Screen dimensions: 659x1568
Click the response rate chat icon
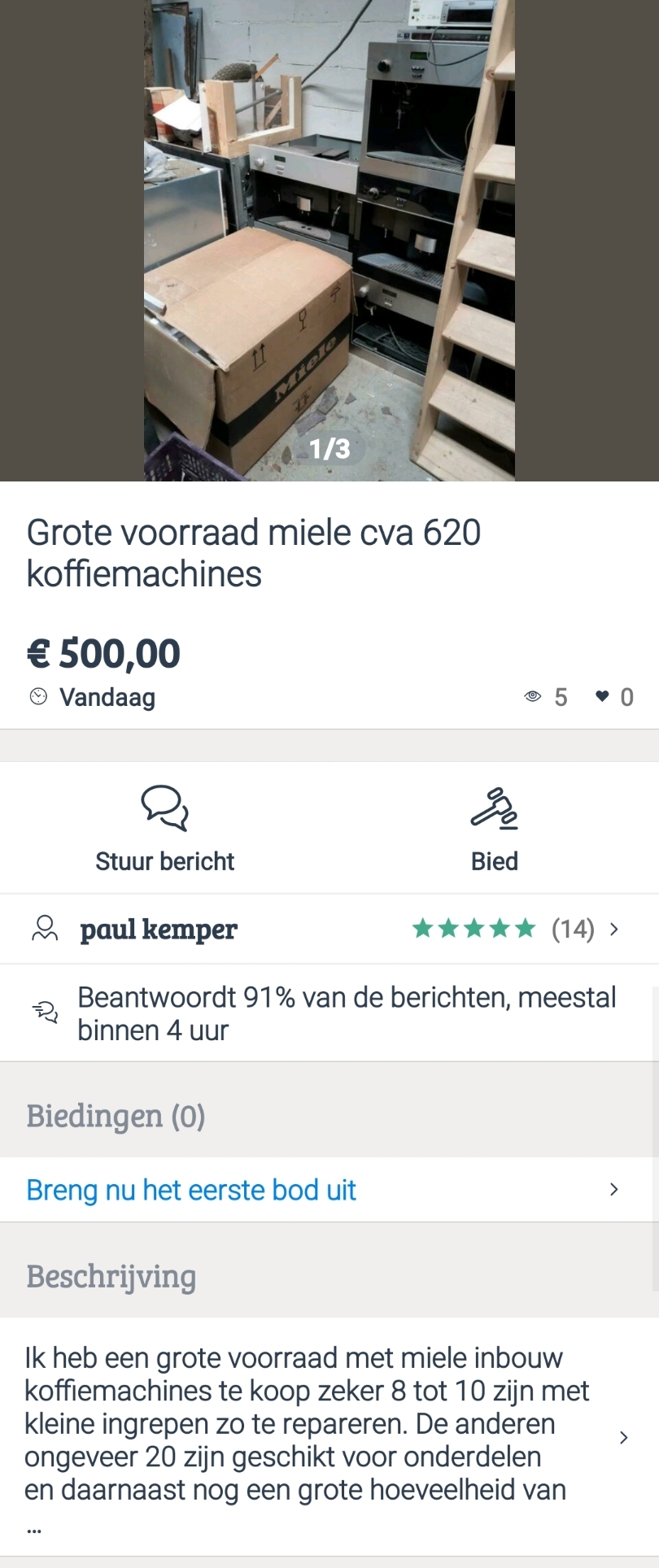click(x=46, y=1013)
